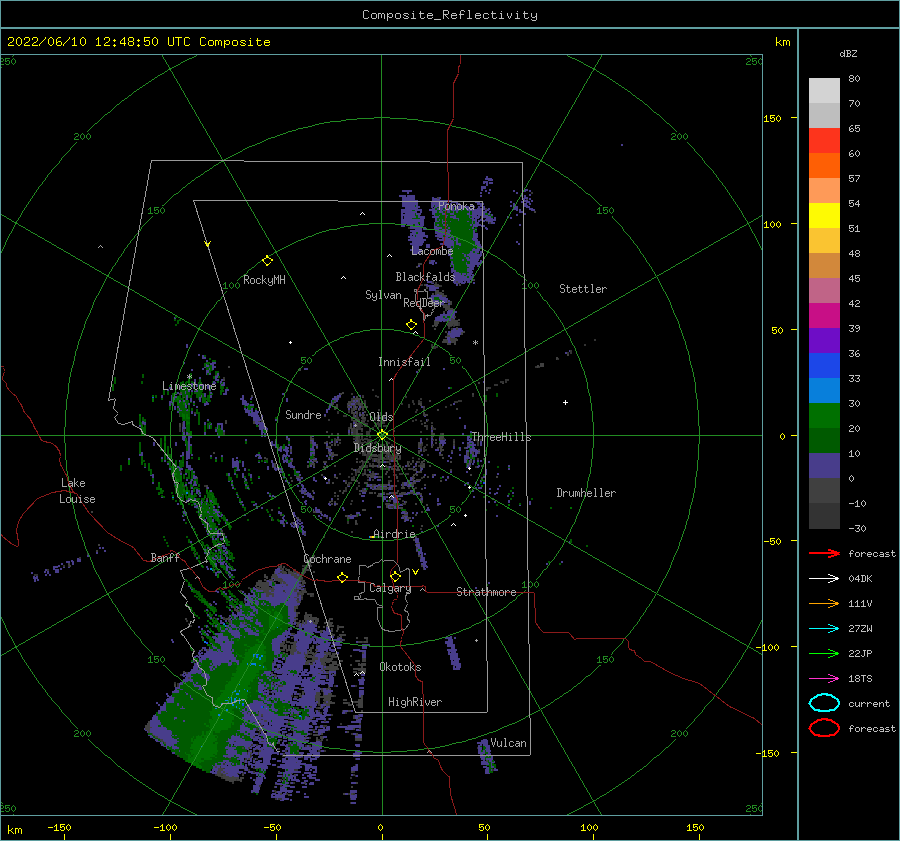Image resolution: width=900 pixels, height=841 pixels.
Task: Click the Innisfail town label
Action: (x=404, y=362)
